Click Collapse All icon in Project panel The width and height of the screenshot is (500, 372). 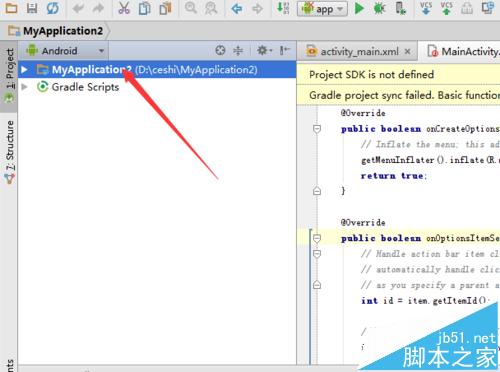[x=238, y=51]
